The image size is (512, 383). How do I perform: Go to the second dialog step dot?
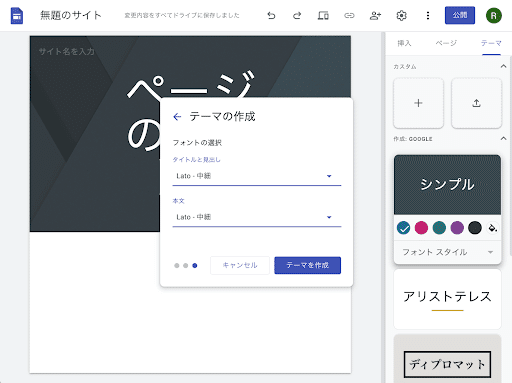point(186,266)
